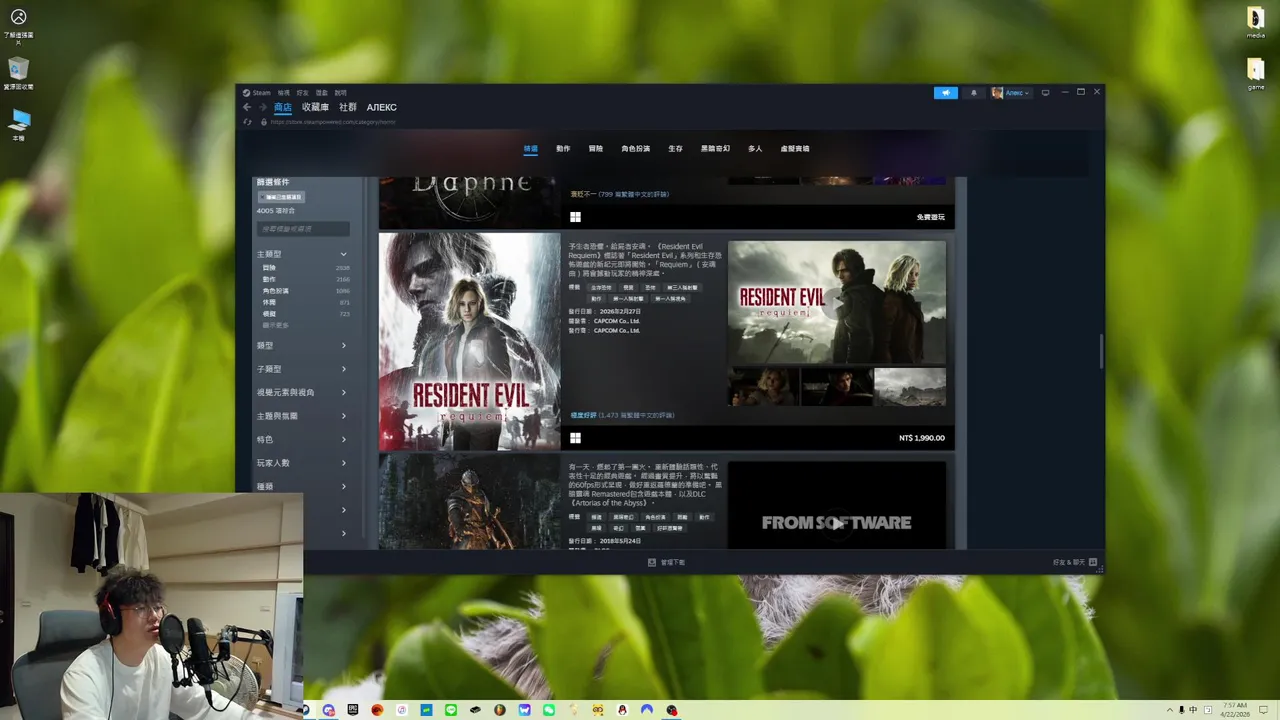
Task: Select the 黑暗奇幻 category tab
Action: point(715,148)
